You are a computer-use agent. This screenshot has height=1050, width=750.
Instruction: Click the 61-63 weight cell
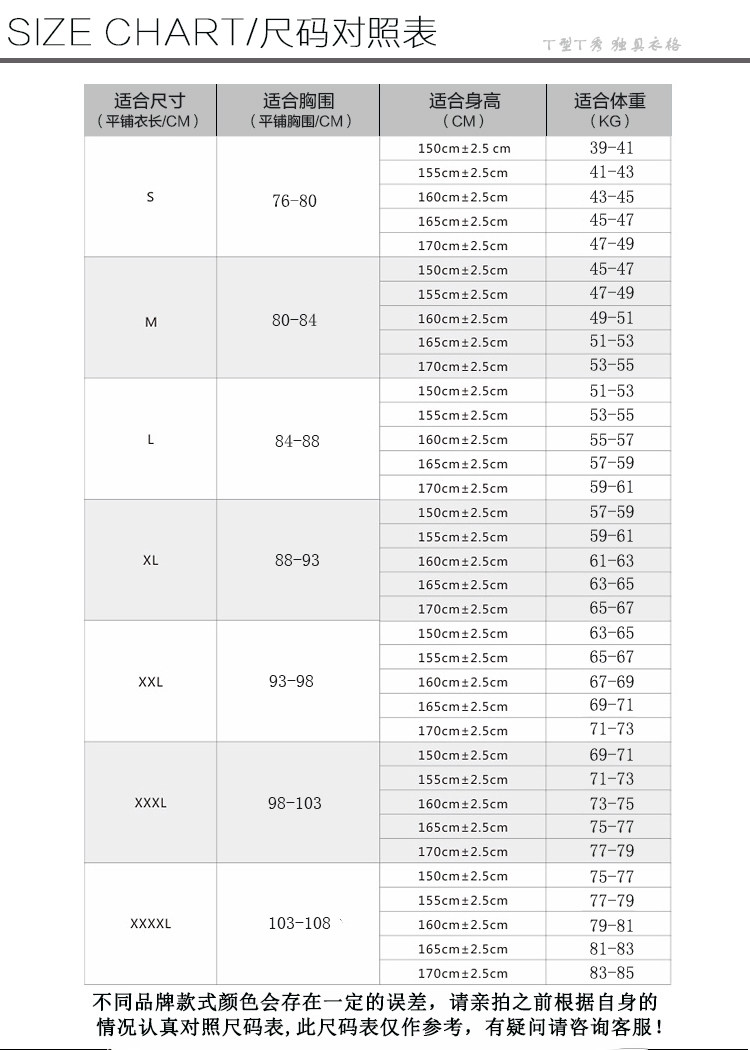(609, 560)
